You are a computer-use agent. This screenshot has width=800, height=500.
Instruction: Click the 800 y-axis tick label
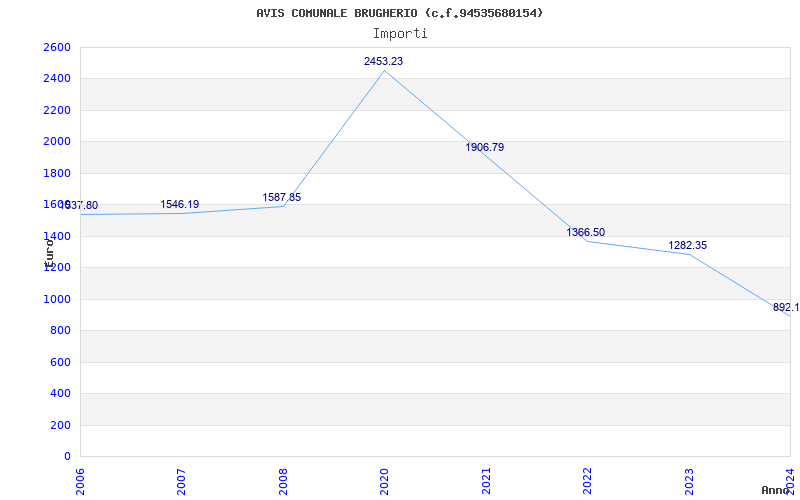point(61,331)
